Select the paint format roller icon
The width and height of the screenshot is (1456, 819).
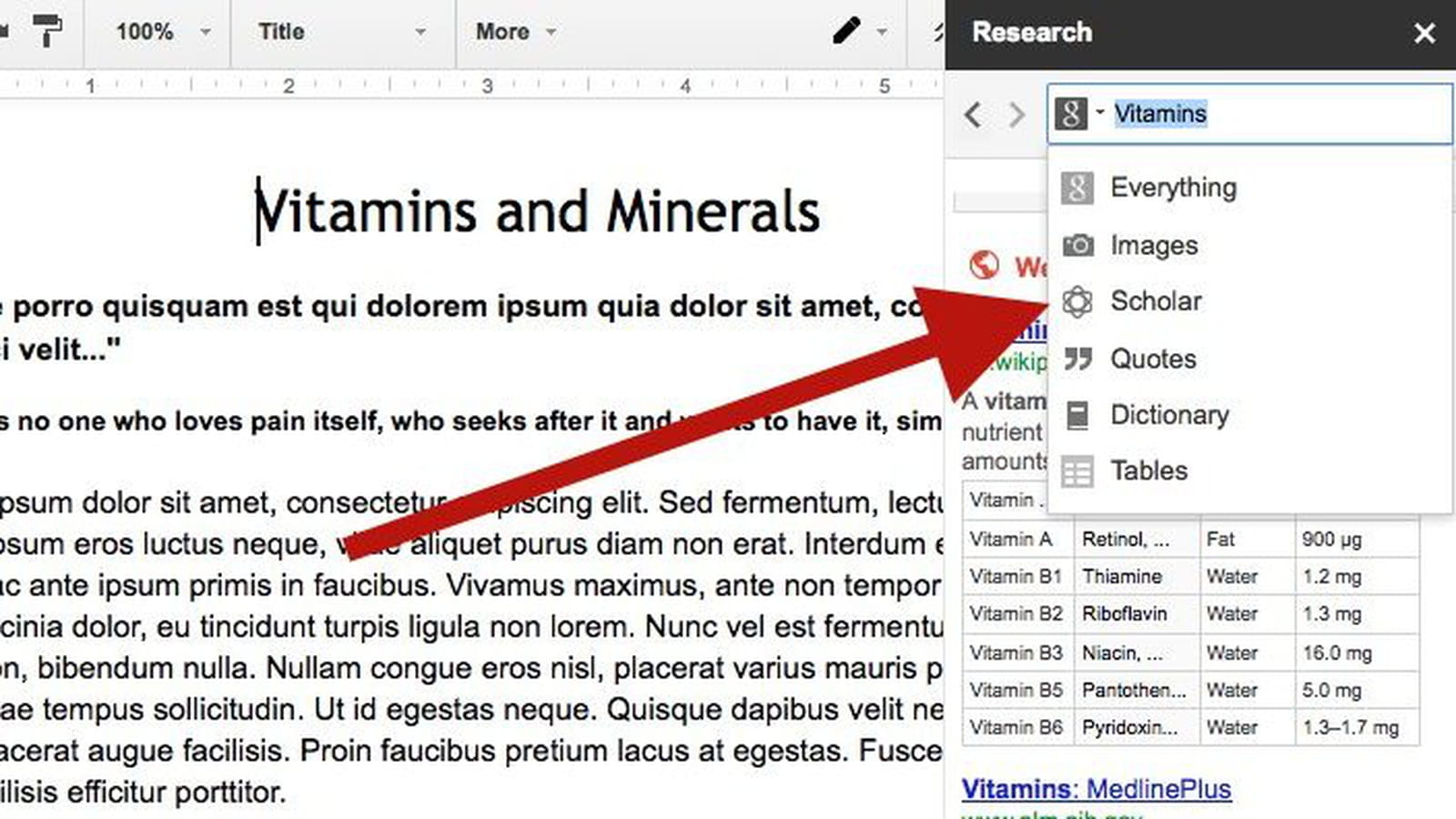tap(47, 31)
